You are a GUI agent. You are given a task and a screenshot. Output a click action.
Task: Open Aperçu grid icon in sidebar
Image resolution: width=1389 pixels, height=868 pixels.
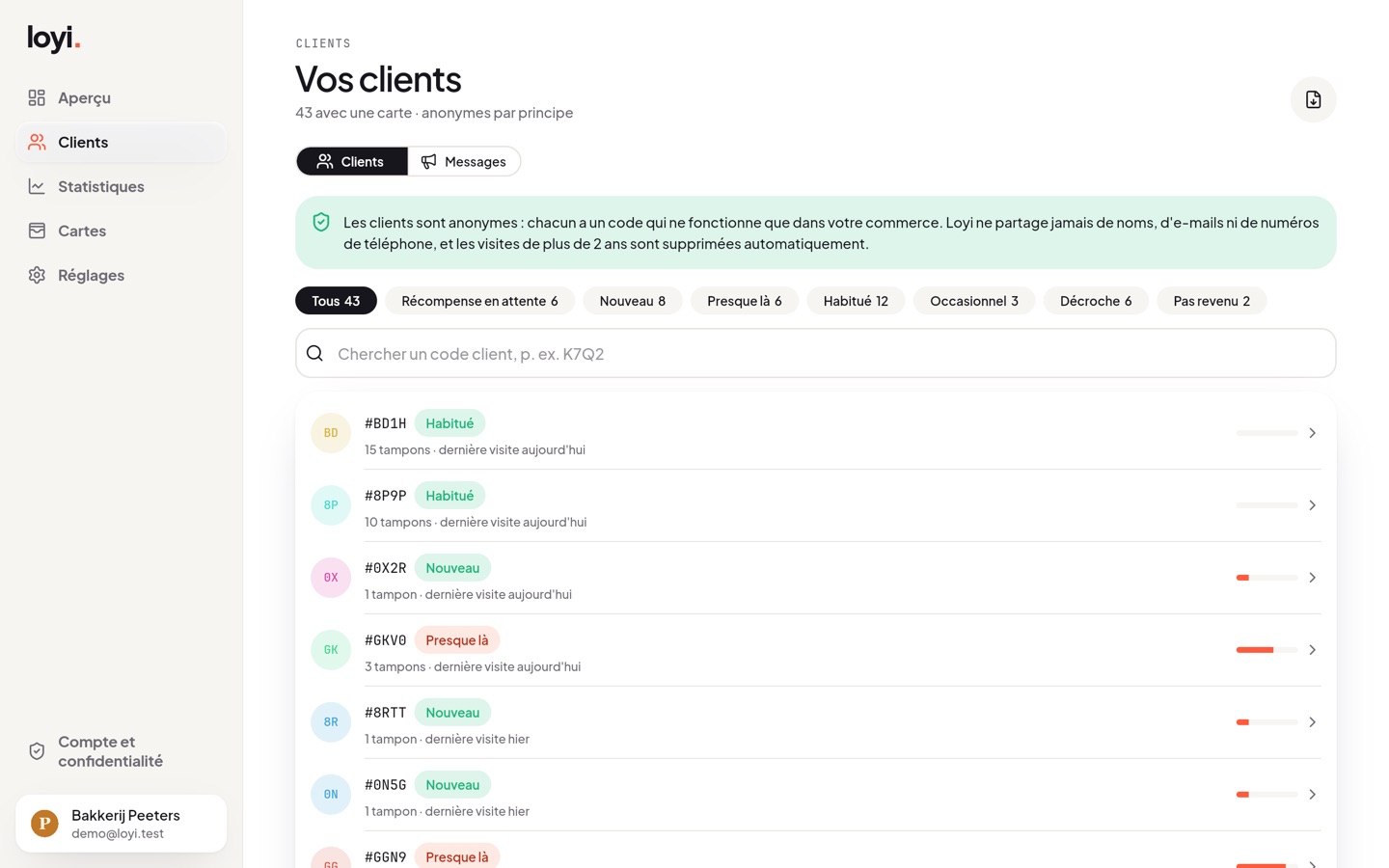pos(37,97)
